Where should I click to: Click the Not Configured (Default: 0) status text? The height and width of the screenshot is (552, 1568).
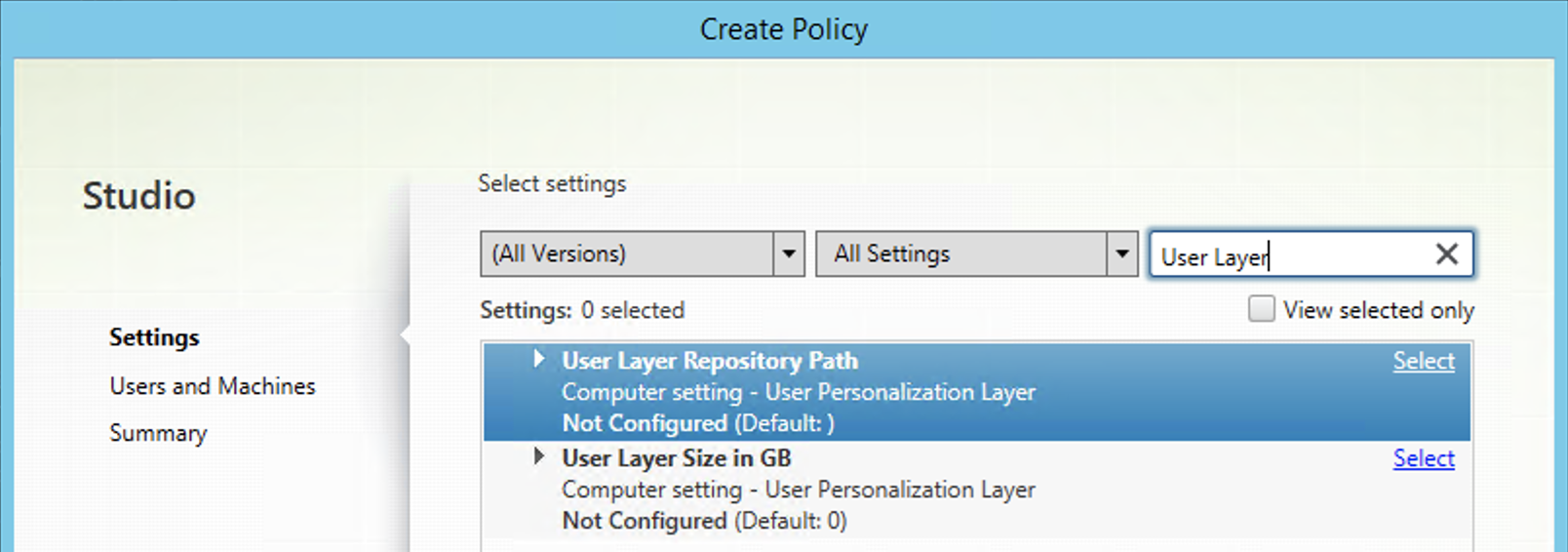704,521
